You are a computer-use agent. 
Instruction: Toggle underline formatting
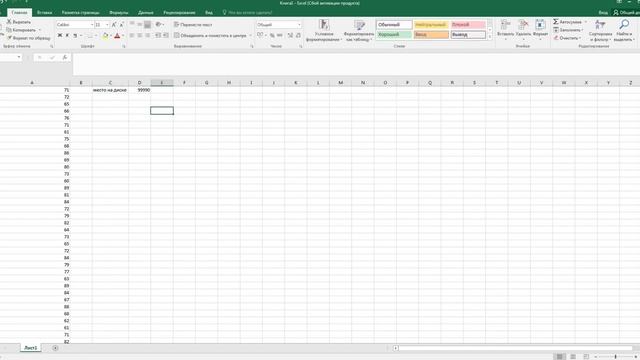pos(75,36)
